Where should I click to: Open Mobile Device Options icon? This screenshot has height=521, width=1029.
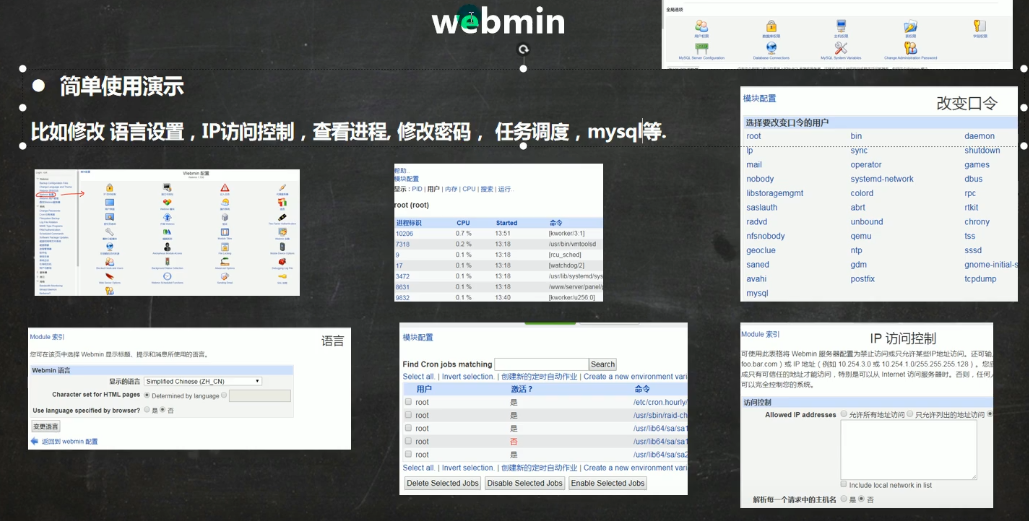[282, 247]
